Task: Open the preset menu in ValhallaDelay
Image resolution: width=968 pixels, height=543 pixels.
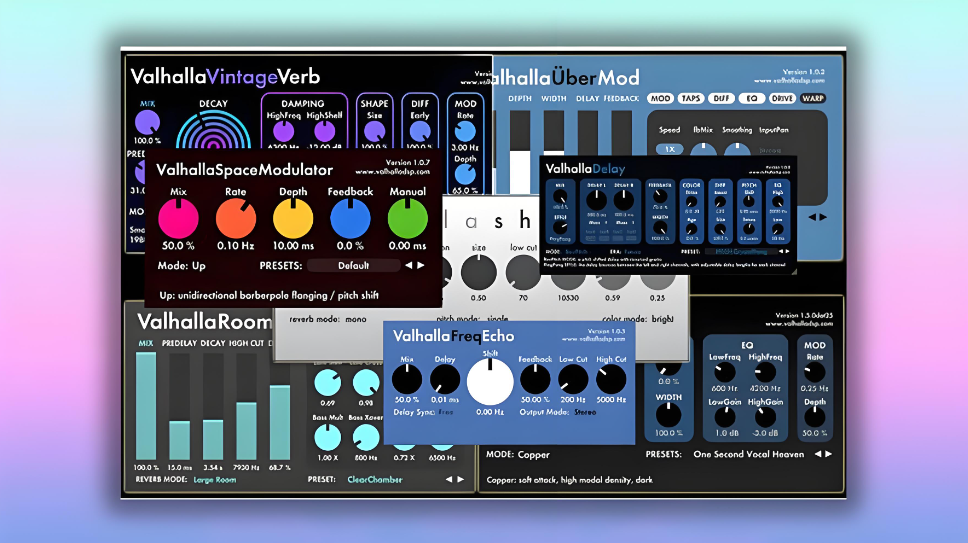Action: point(740,251)
